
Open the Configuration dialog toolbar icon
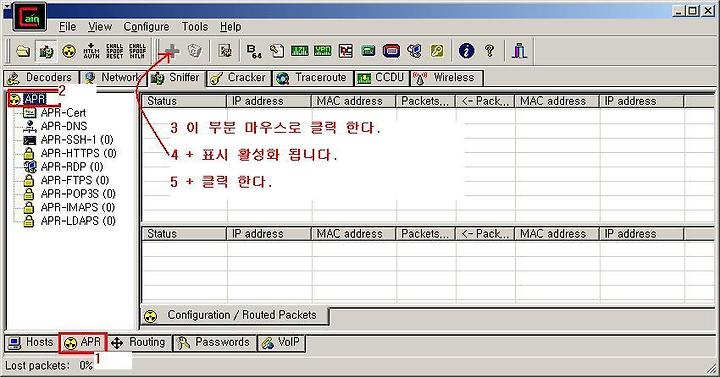225,51
